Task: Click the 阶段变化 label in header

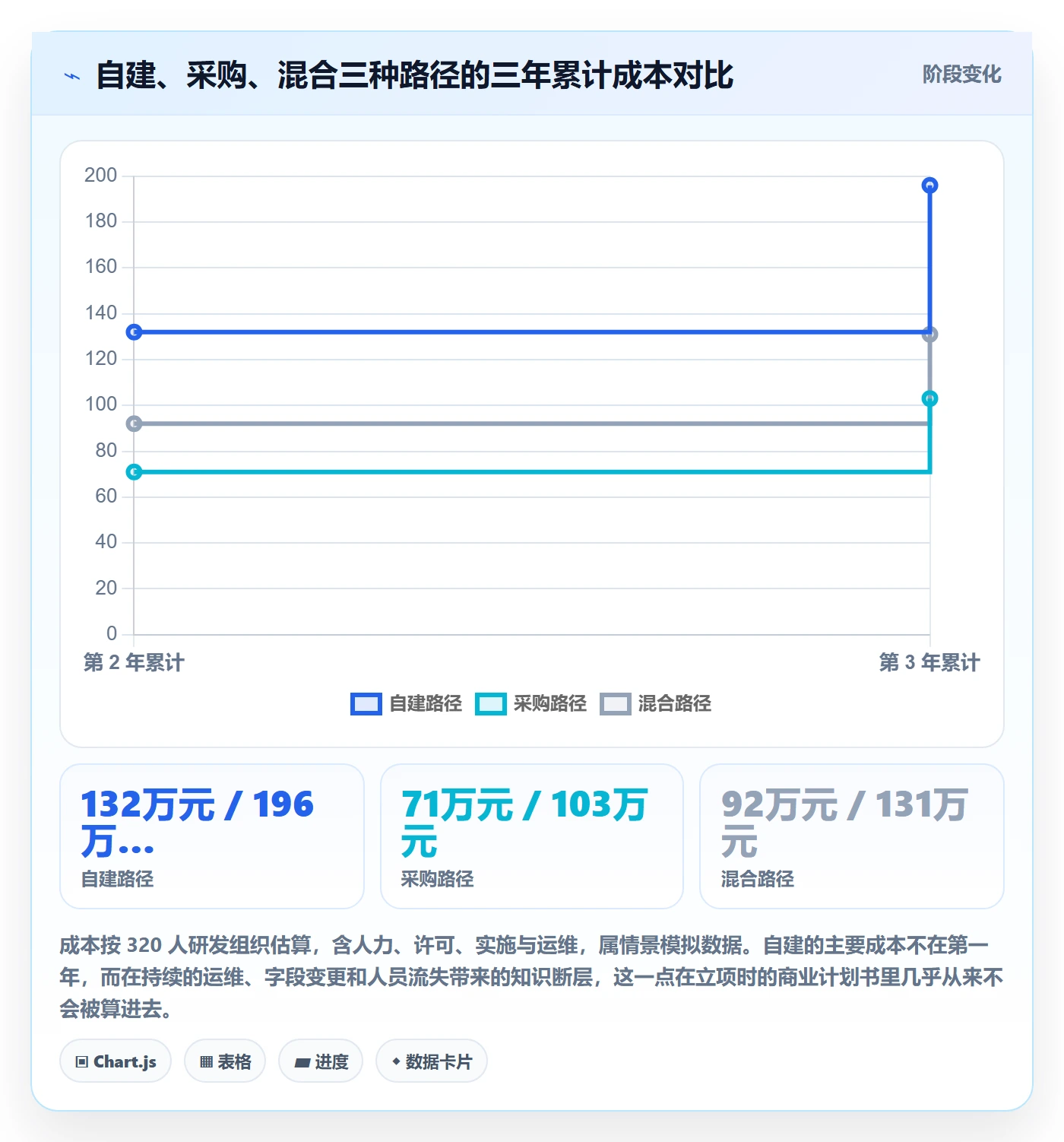Action: (961, 75)
